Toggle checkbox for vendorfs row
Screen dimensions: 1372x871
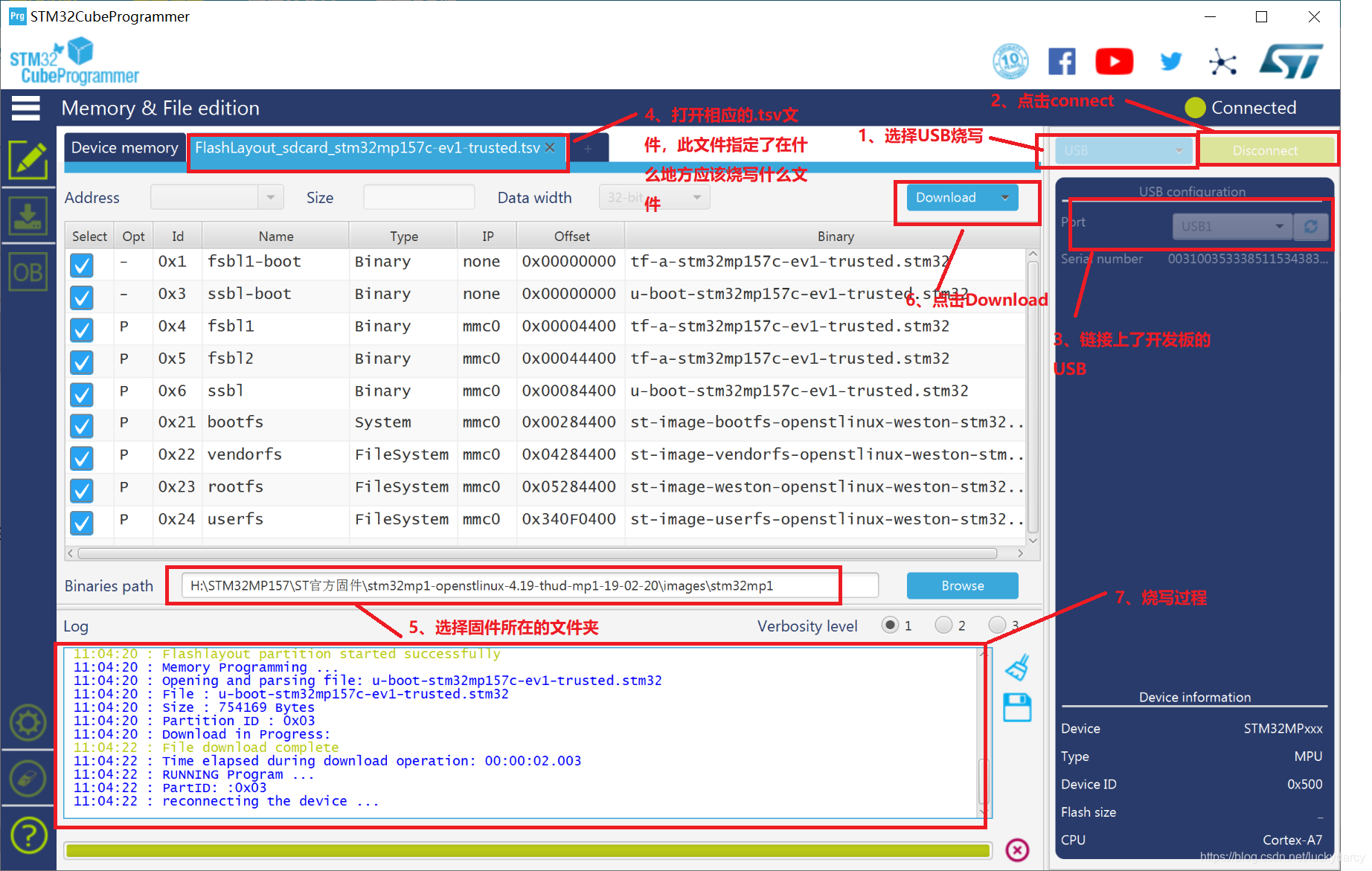(82, 458)
